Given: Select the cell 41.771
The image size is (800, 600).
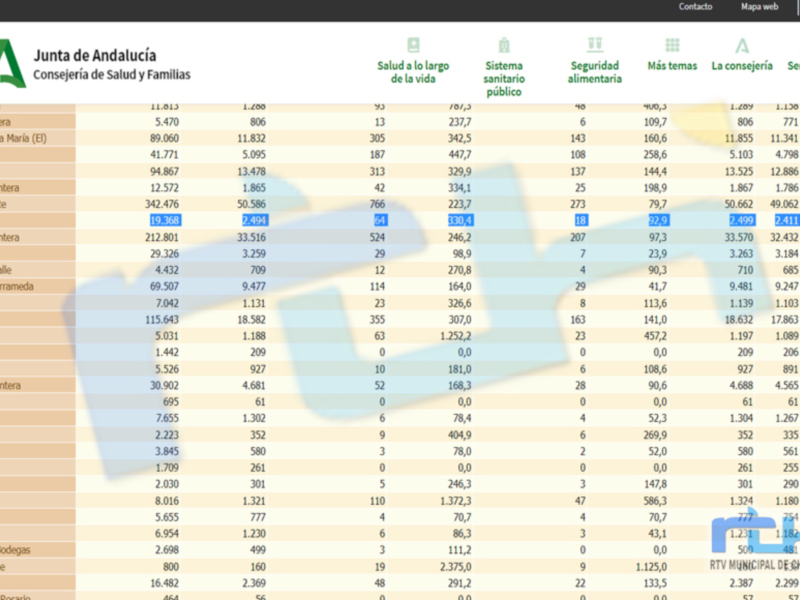Looking at the screenshot, I should [x=164, y=155].
